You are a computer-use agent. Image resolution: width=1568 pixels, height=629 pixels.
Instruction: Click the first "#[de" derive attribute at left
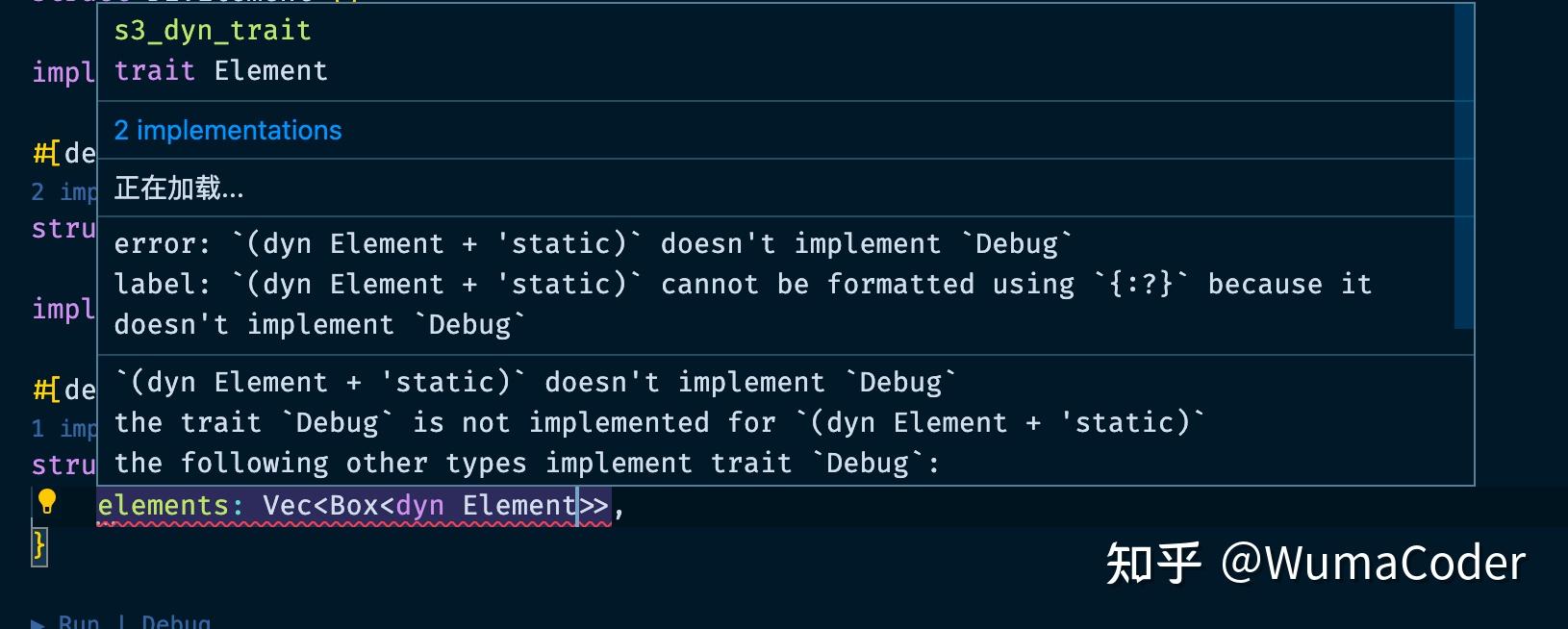(x=64, y=153)
